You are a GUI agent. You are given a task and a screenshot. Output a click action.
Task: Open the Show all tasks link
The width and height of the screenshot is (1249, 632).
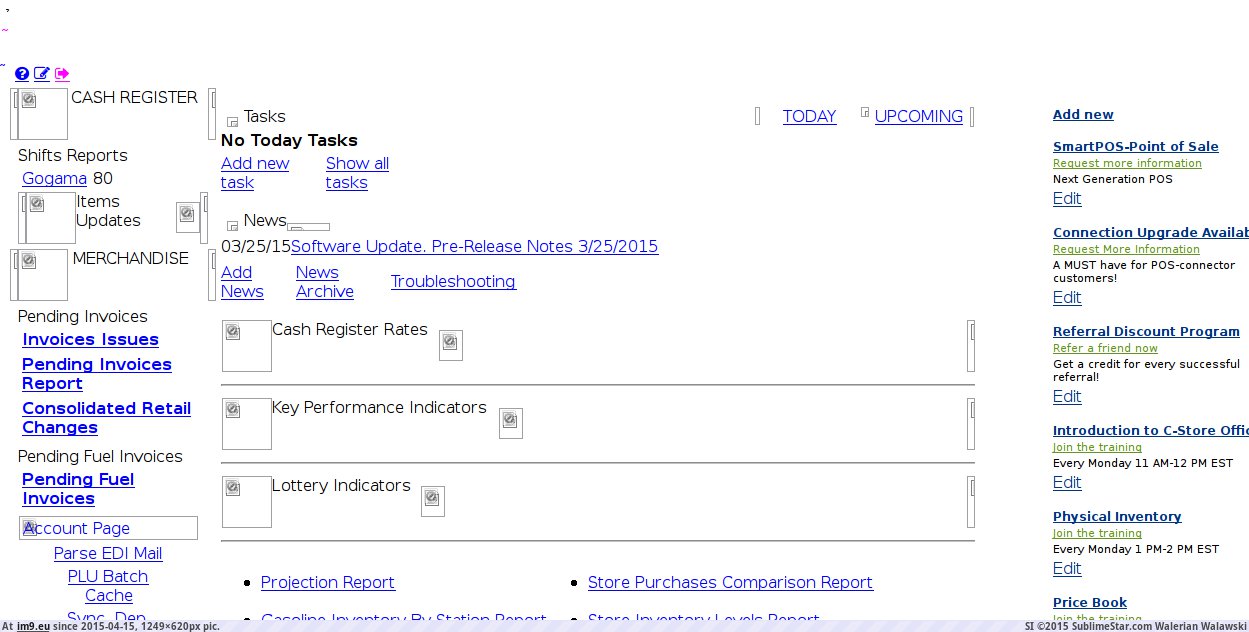tap(357, 173)
